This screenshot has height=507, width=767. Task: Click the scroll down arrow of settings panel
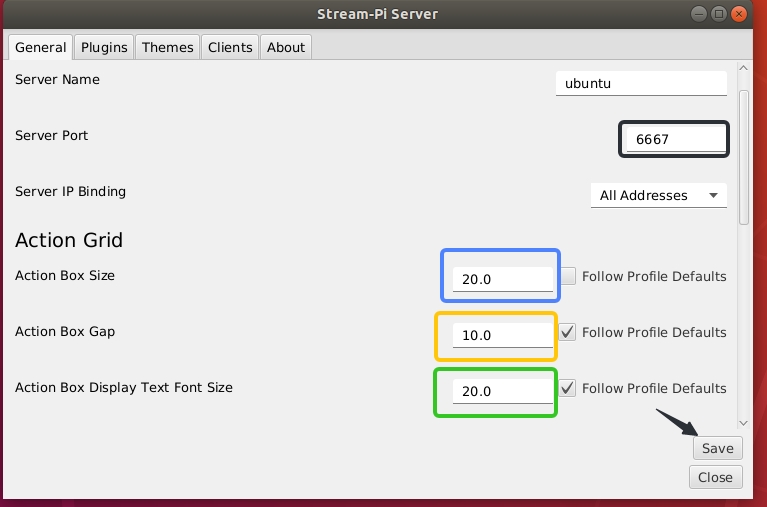tap(744, 423)
